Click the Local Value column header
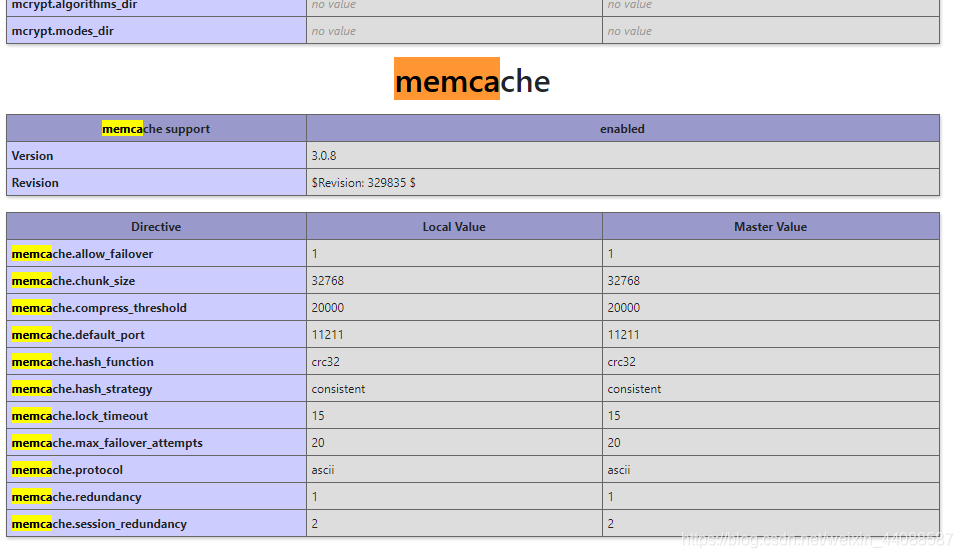 (454, 227)
